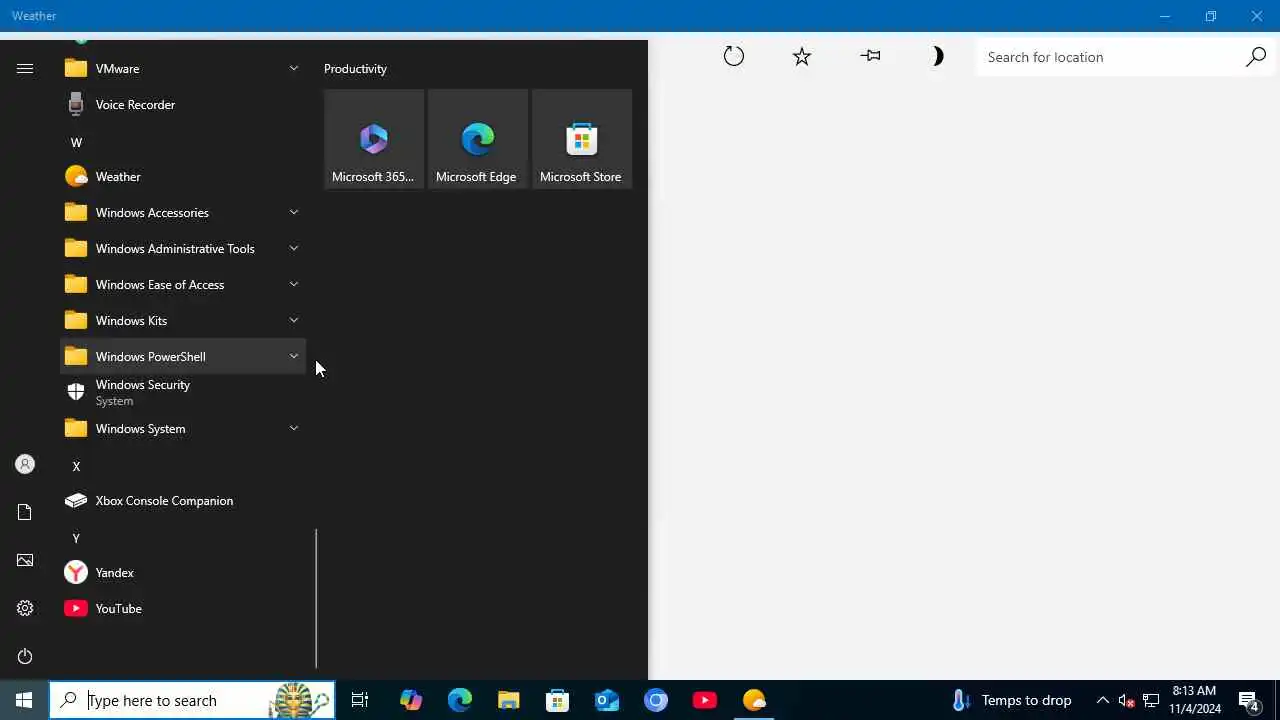This screenshot has height=720, width=1280.
Task: Click the taskbar Type here to search box
Action: (x=192, y=700)
